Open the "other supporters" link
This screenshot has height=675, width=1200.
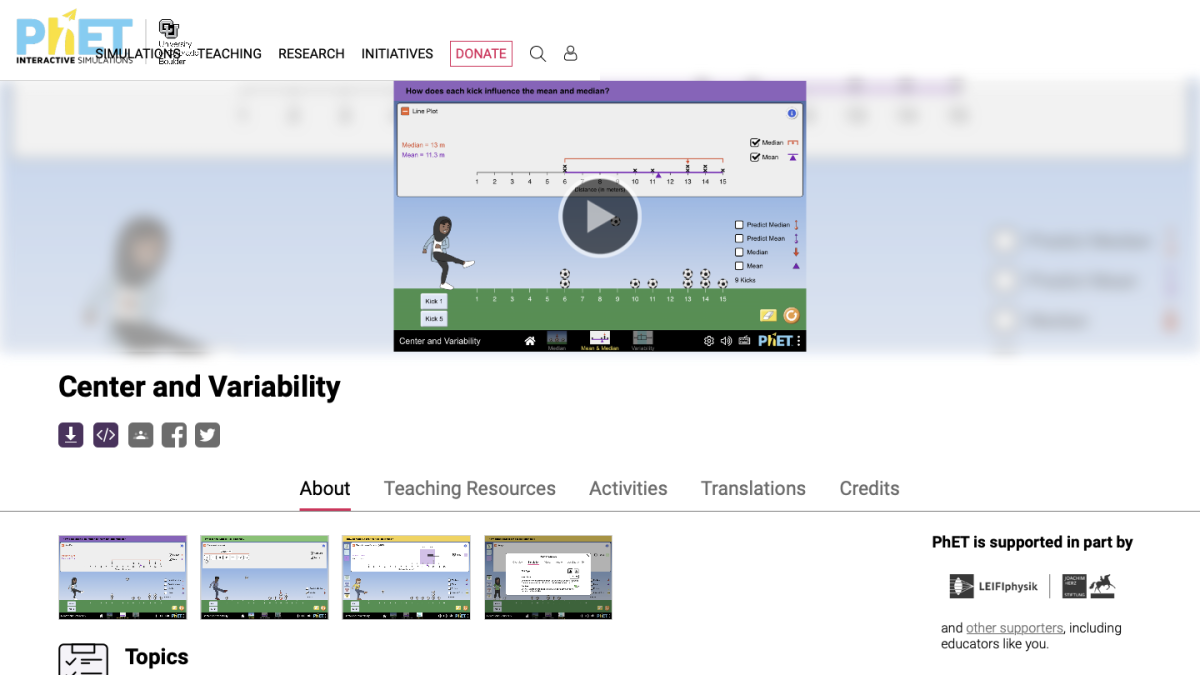pyautogui.click(x=1014, y=627)
